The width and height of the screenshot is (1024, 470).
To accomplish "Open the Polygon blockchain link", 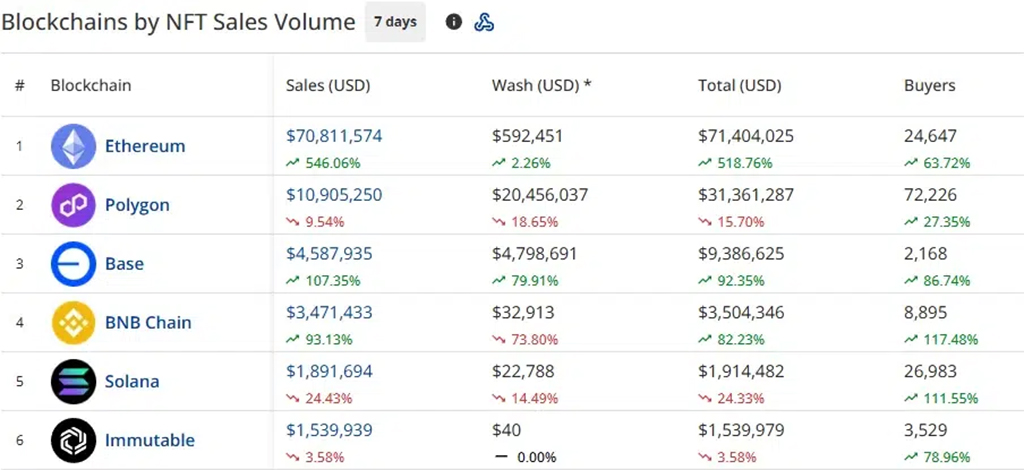I will coord(137,205).
